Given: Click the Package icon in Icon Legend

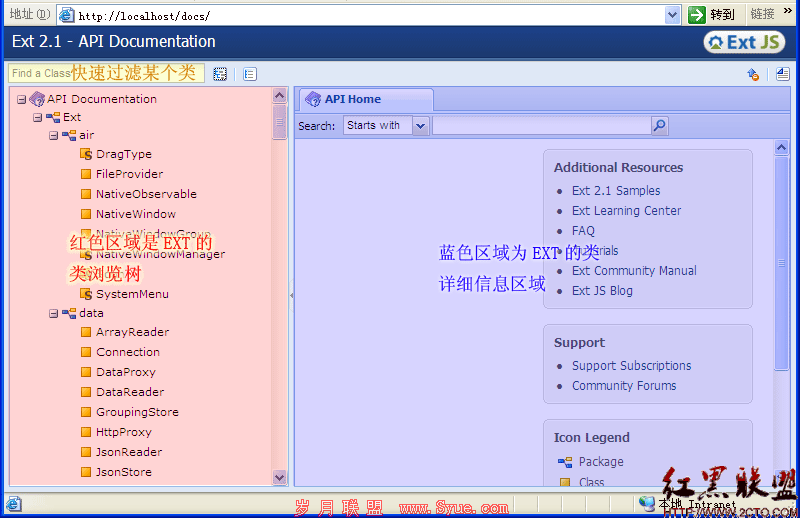Looking at the screenshot, I should pyautogui.click(x=565, y=462).
